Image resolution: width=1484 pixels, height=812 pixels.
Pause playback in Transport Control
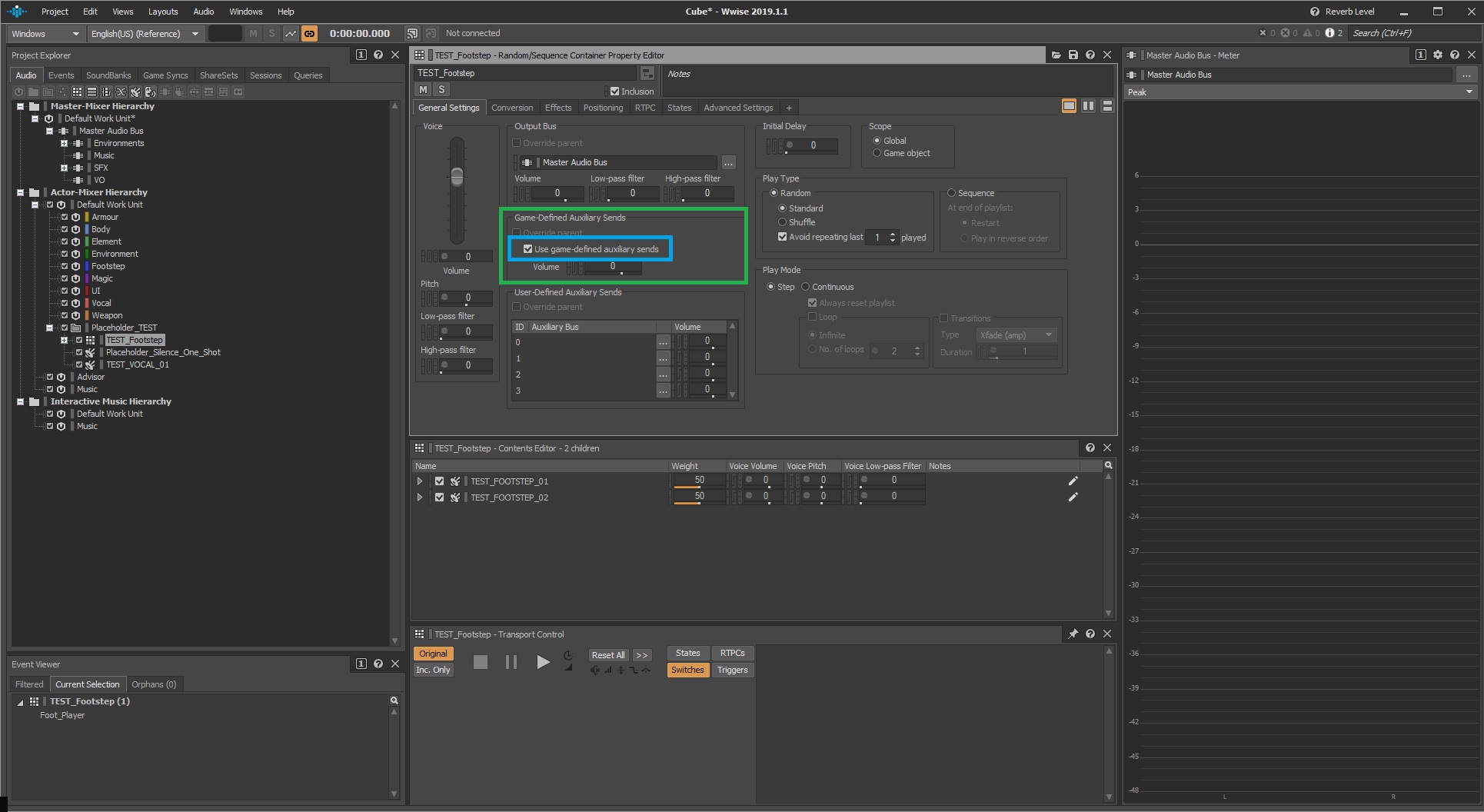coord(511,661)
